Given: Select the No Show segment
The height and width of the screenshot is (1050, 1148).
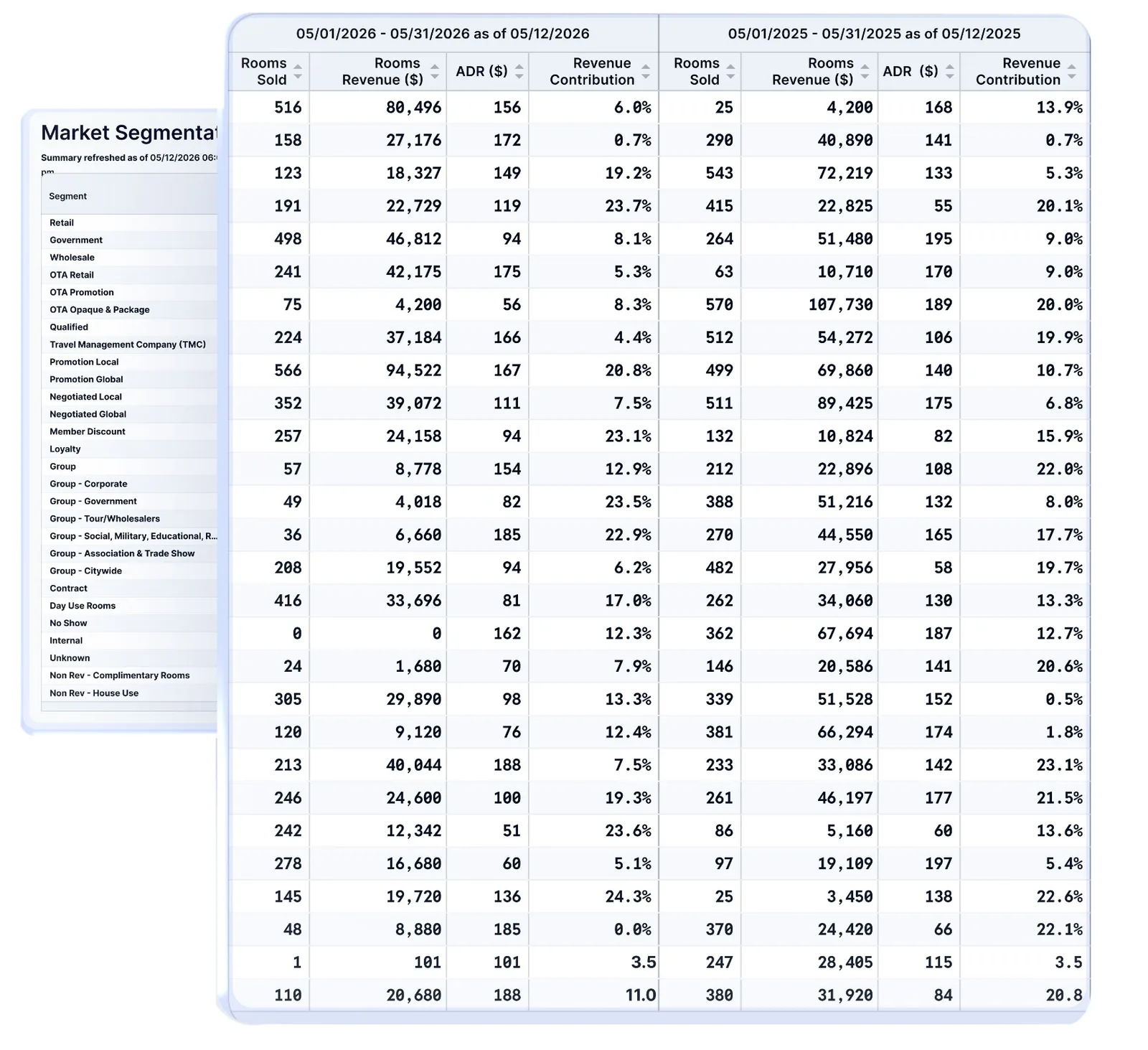Looking at the screenshot, I should tap(129, 624).
